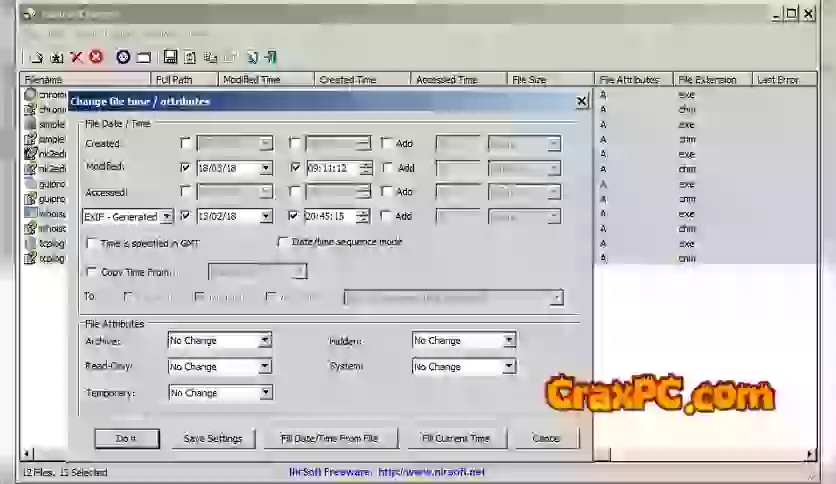Click the floppy disk save icon

pos(170,57)
